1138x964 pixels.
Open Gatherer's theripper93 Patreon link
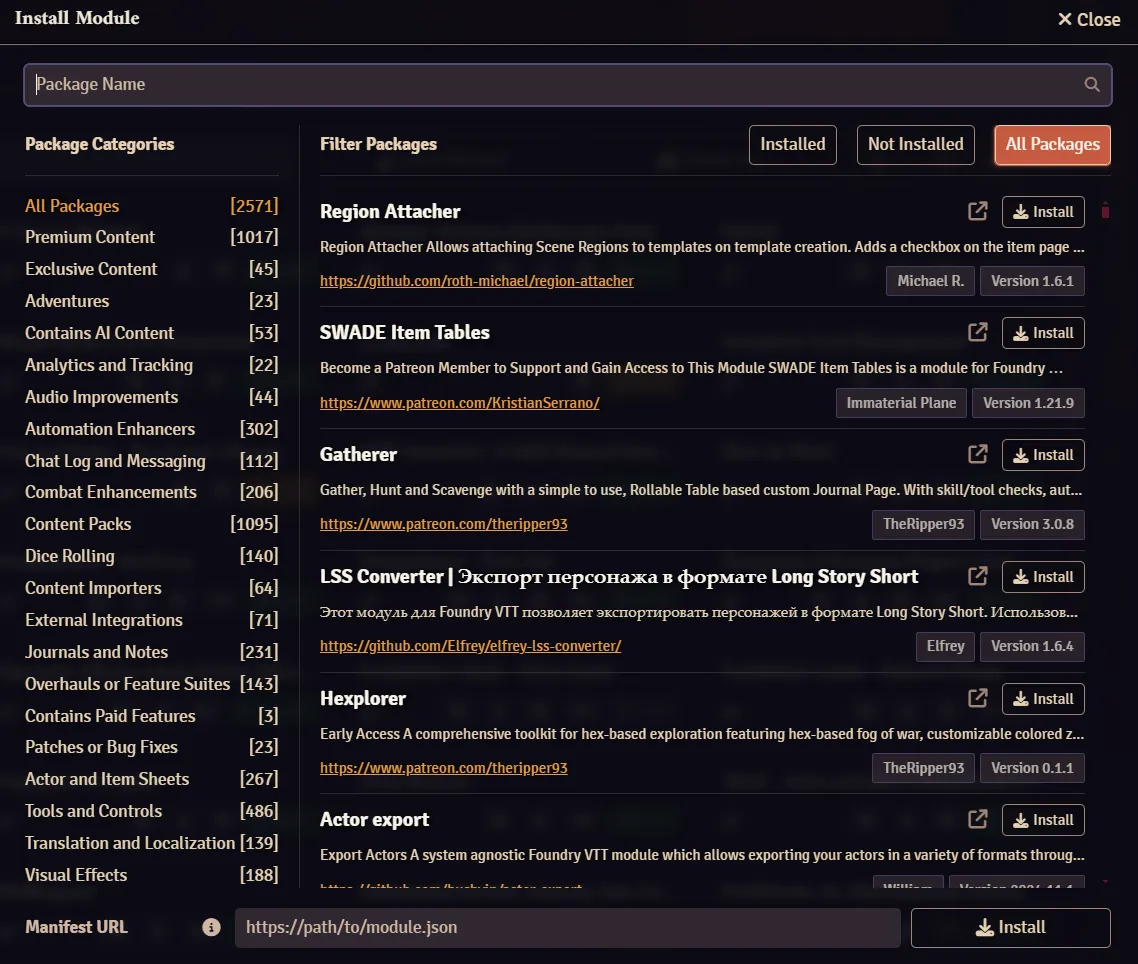click(443, 524)
